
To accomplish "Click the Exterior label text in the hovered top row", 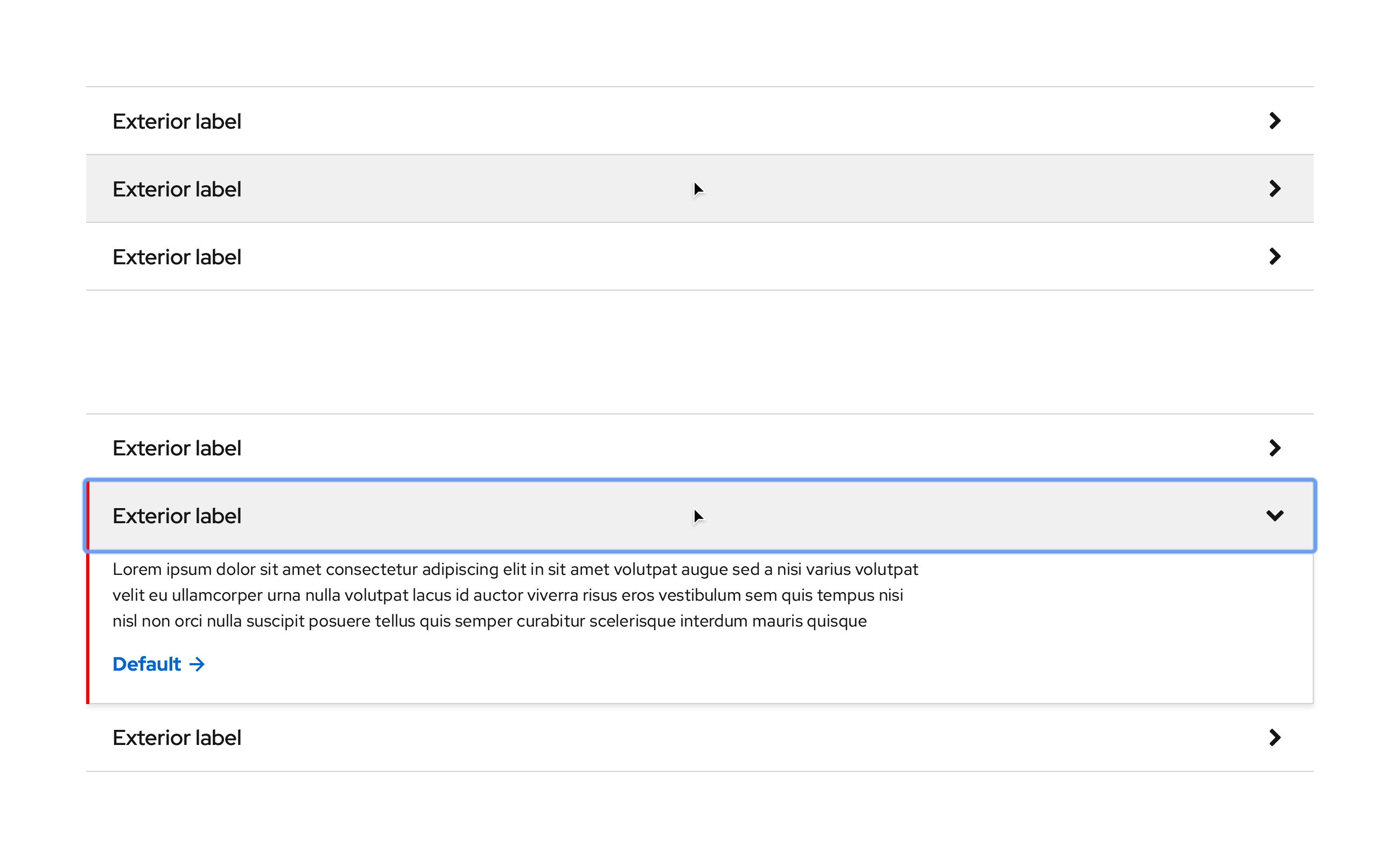I will coord(177,189).
